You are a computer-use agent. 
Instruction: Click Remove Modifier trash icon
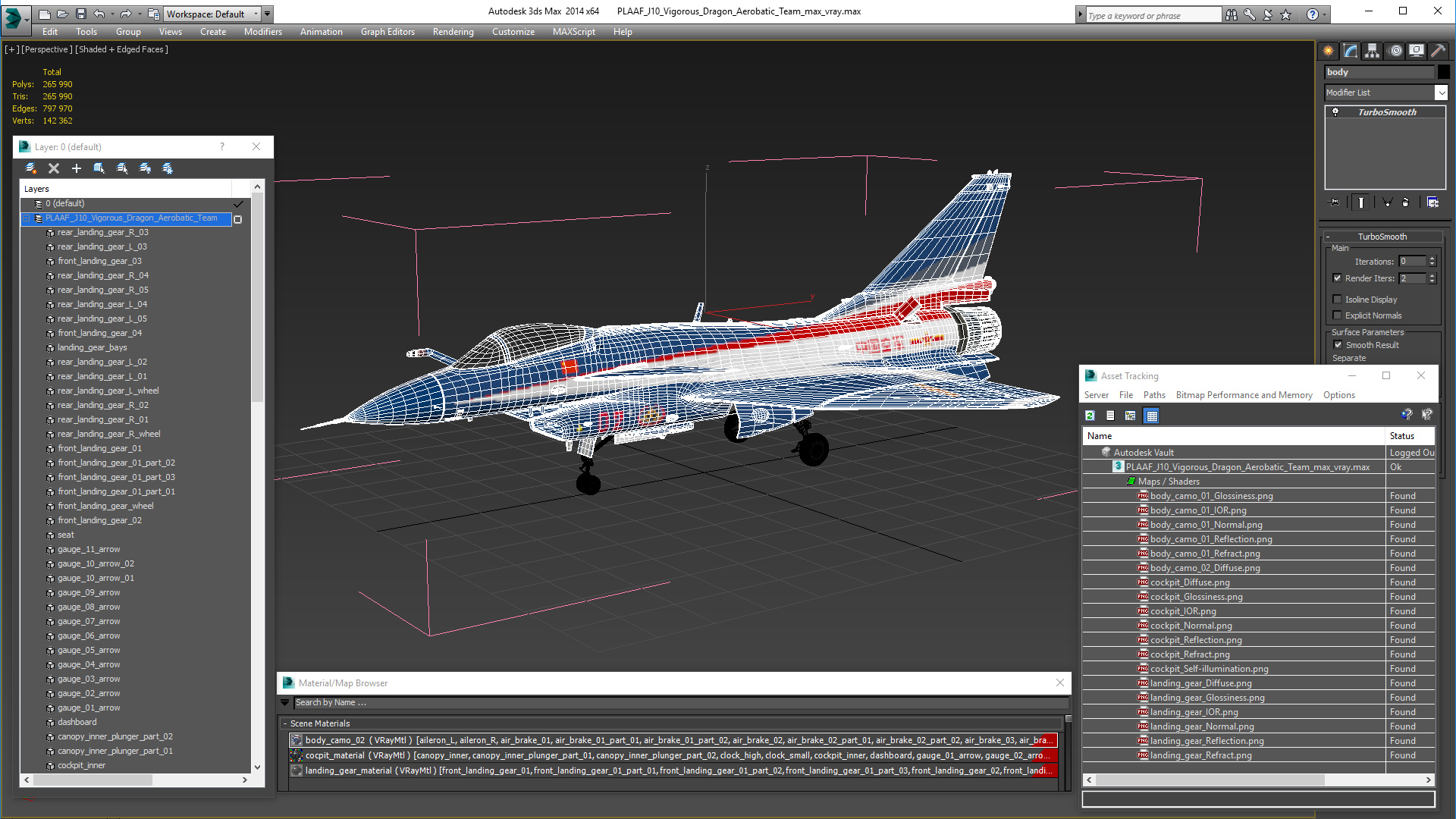tap(1406, 202)
